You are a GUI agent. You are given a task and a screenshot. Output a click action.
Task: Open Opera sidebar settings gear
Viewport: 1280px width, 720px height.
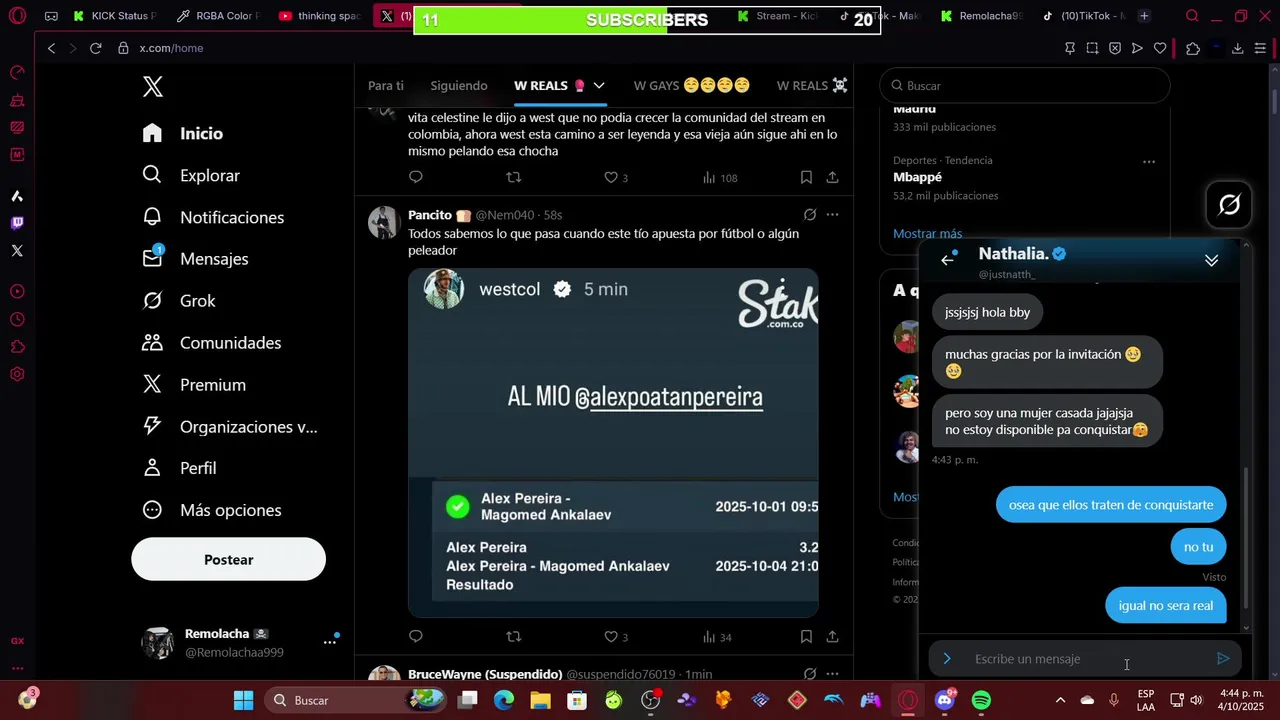[x=17, y=375]
